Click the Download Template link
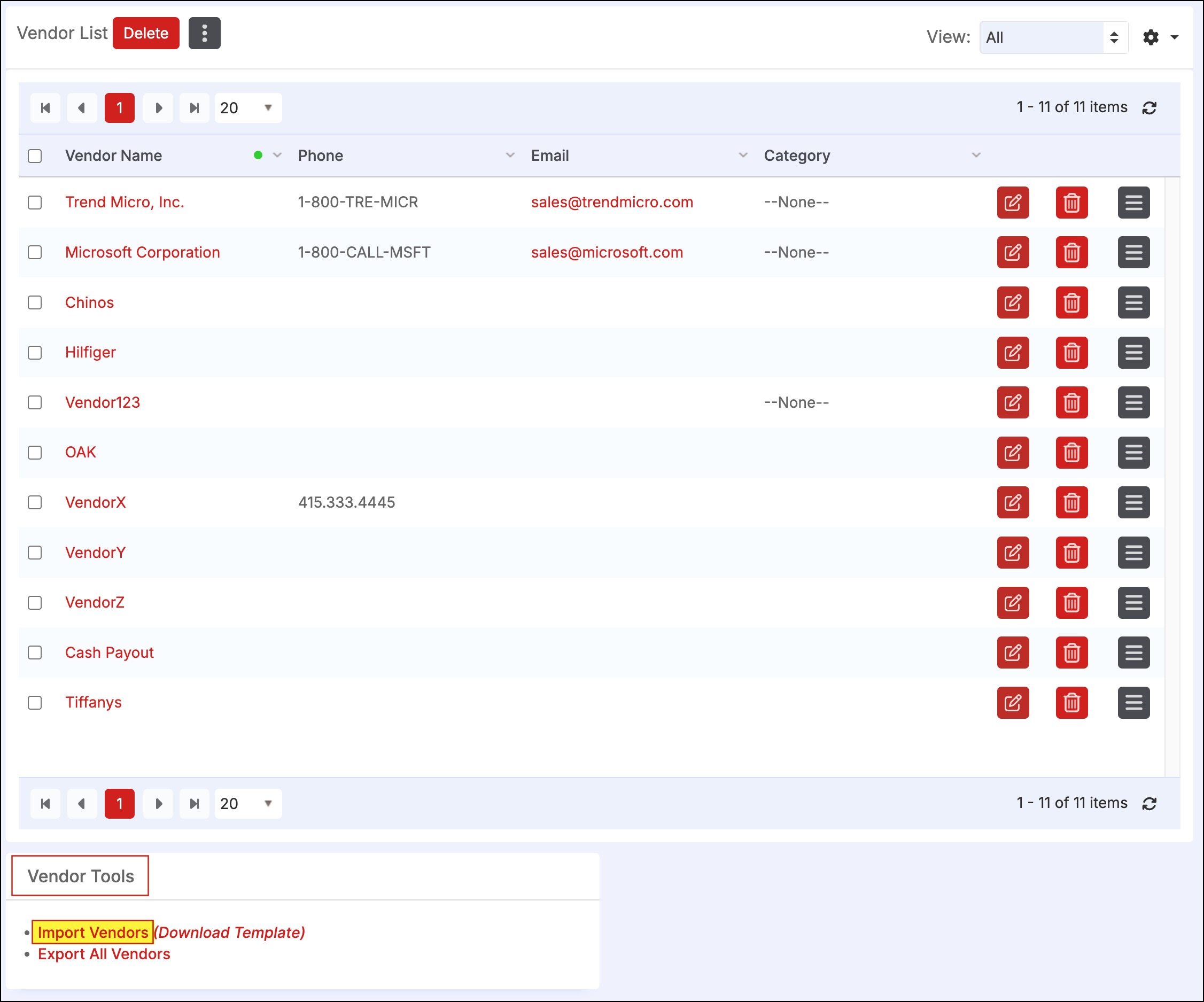The height and width of the screenshot is (1002, 1204). 230,932
